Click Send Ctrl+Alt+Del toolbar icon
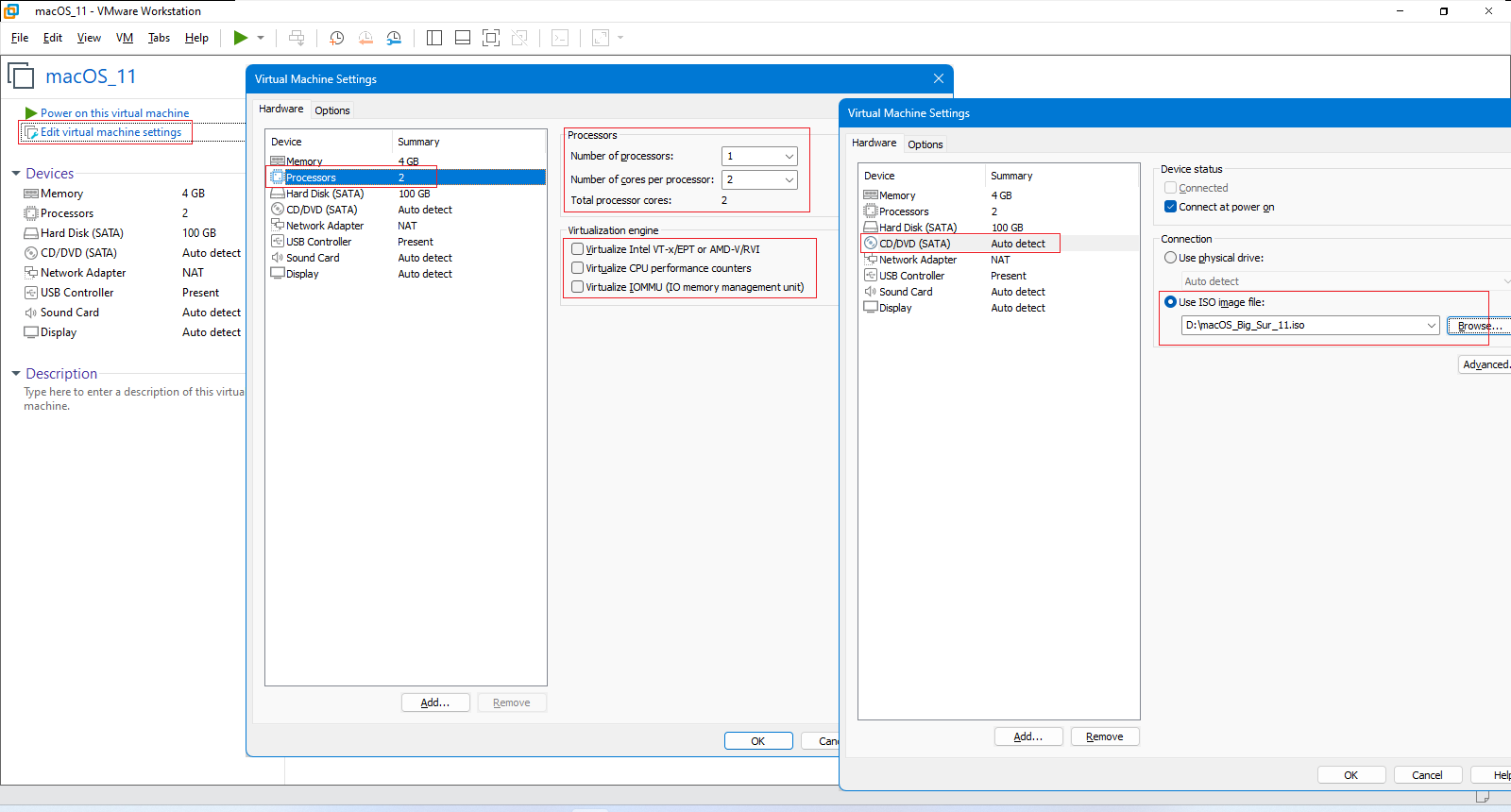Viewport: 1511px width, 812px height. [297, 38]
